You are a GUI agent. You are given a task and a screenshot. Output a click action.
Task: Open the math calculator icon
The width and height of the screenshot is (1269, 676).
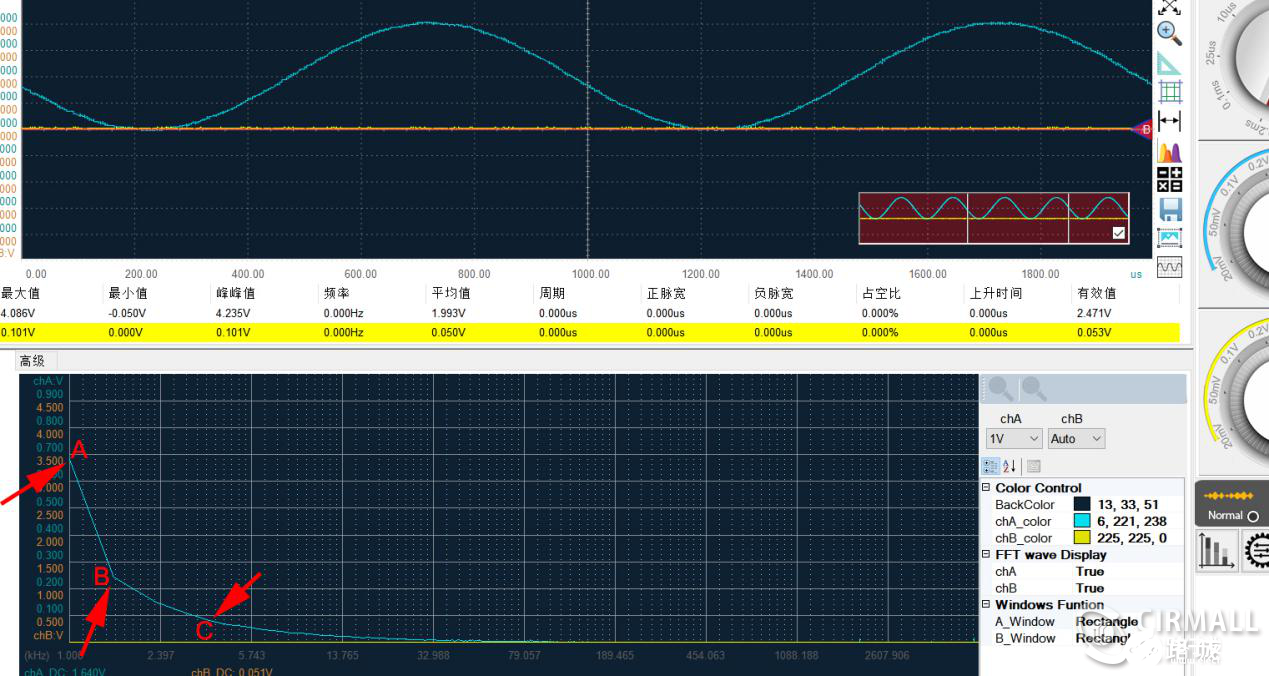[1169, 180]
